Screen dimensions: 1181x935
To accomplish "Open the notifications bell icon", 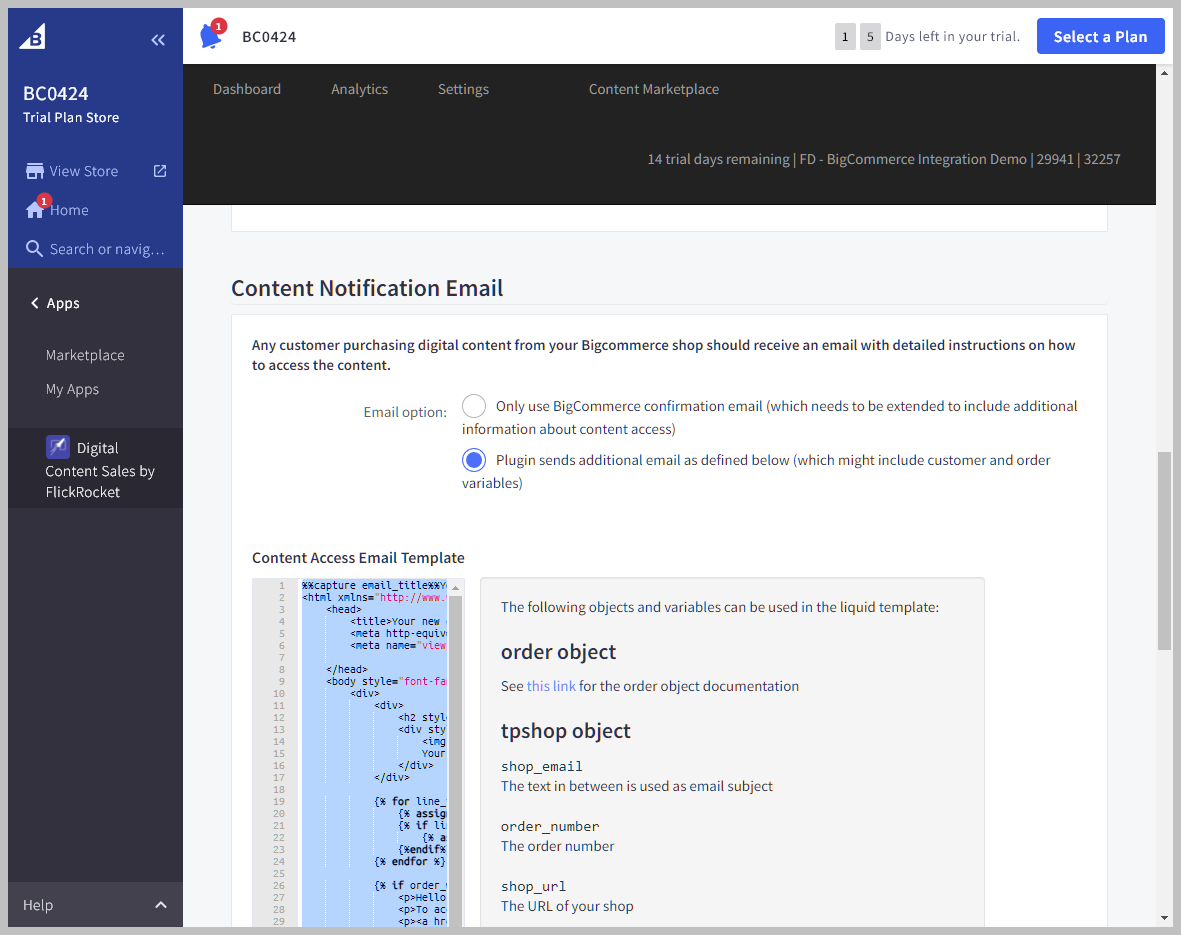I will [210, 37].
